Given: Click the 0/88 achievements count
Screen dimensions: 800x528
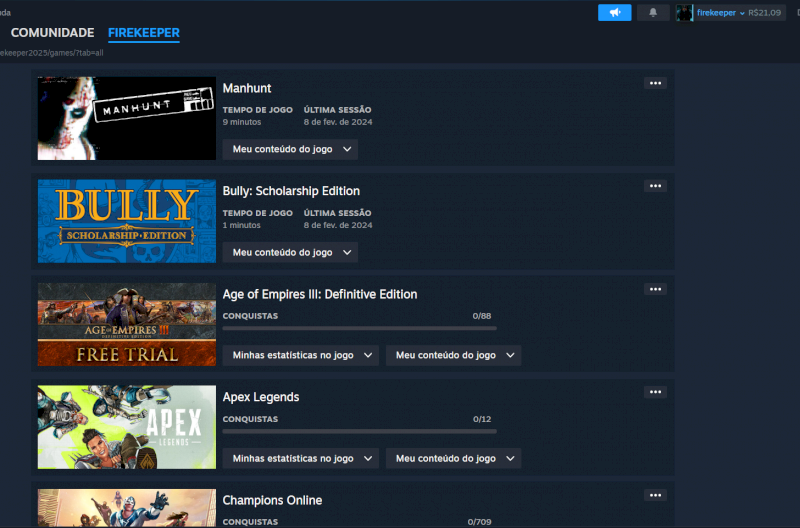Looking at the screenshot, I should coord(482,316).
